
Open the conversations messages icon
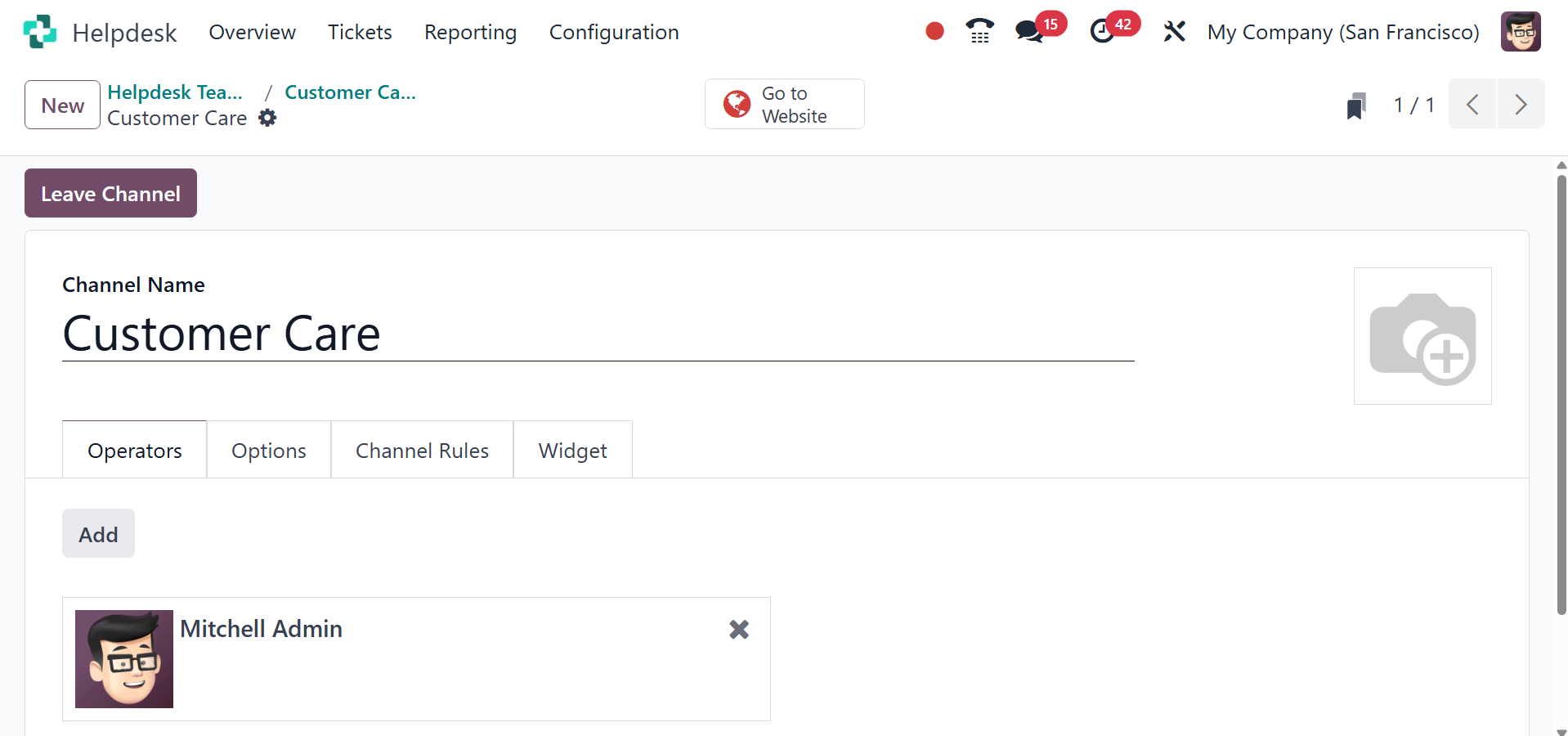point(1029,32)
